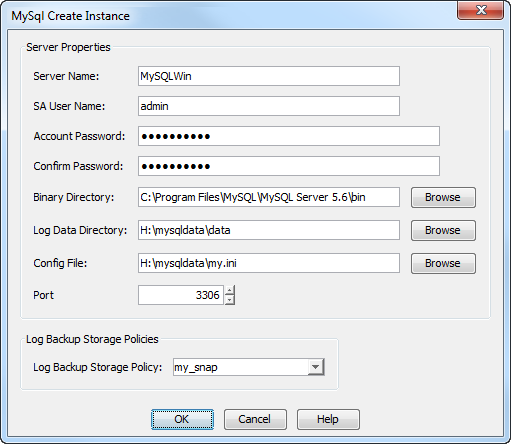Click the Log Backup Storage Policy label
Image resolution: width=511 pixels, height=444 pixels.
(97, 367)
